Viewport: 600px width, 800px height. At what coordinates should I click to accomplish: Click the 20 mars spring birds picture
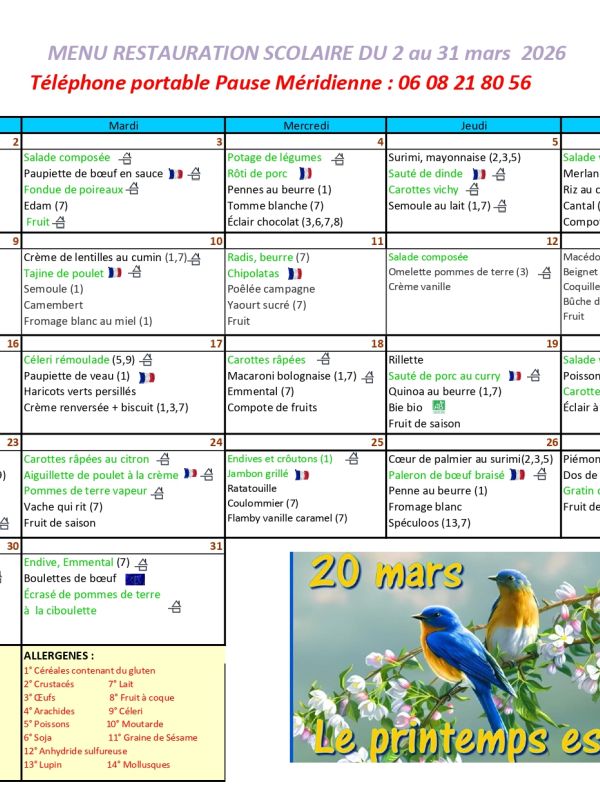point(445,657)
